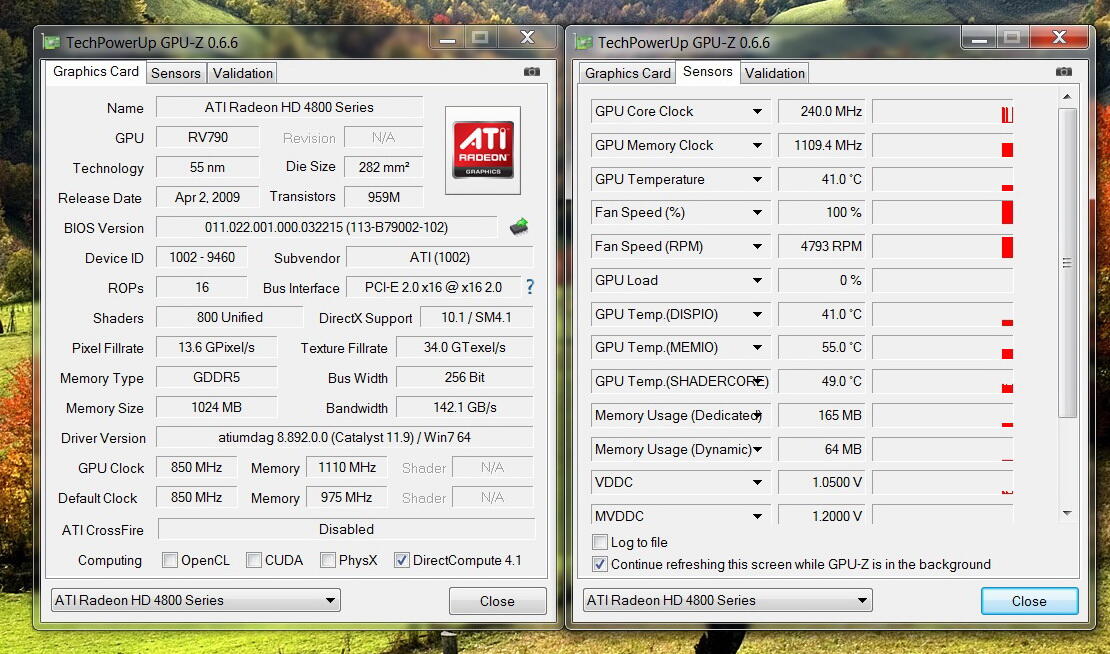Switch to Validation tab in left window
This screenshot has height=654, width=1110.
242,73
